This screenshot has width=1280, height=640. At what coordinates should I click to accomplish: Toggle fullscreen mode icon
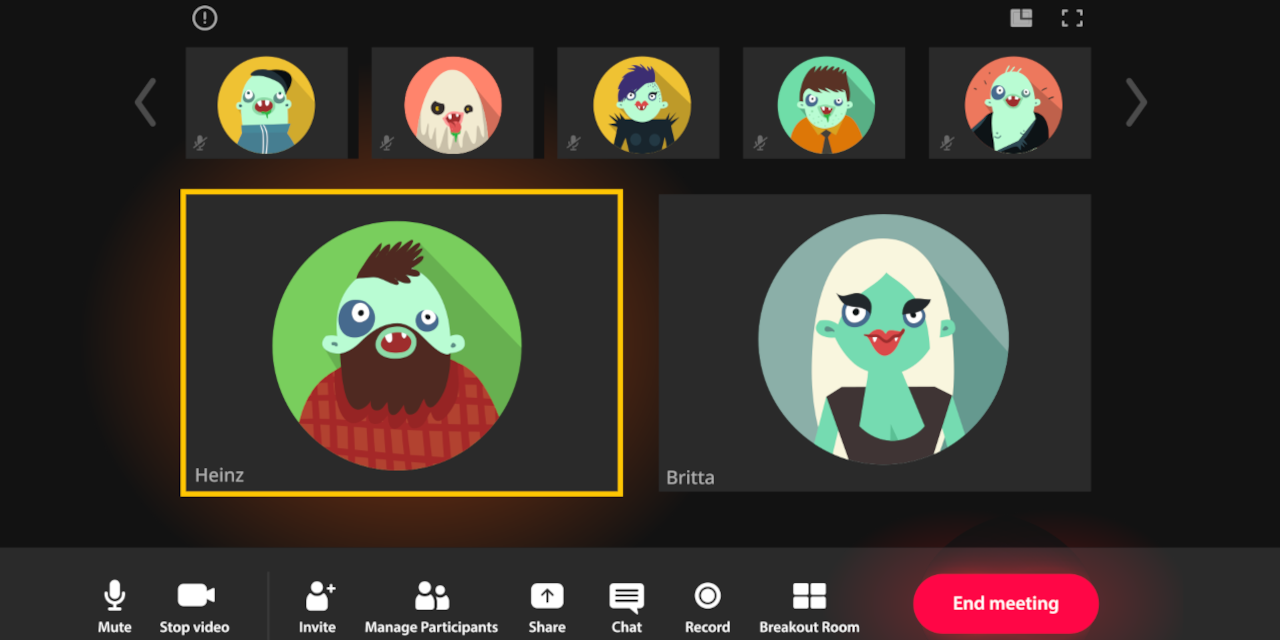coord(1072,18)
